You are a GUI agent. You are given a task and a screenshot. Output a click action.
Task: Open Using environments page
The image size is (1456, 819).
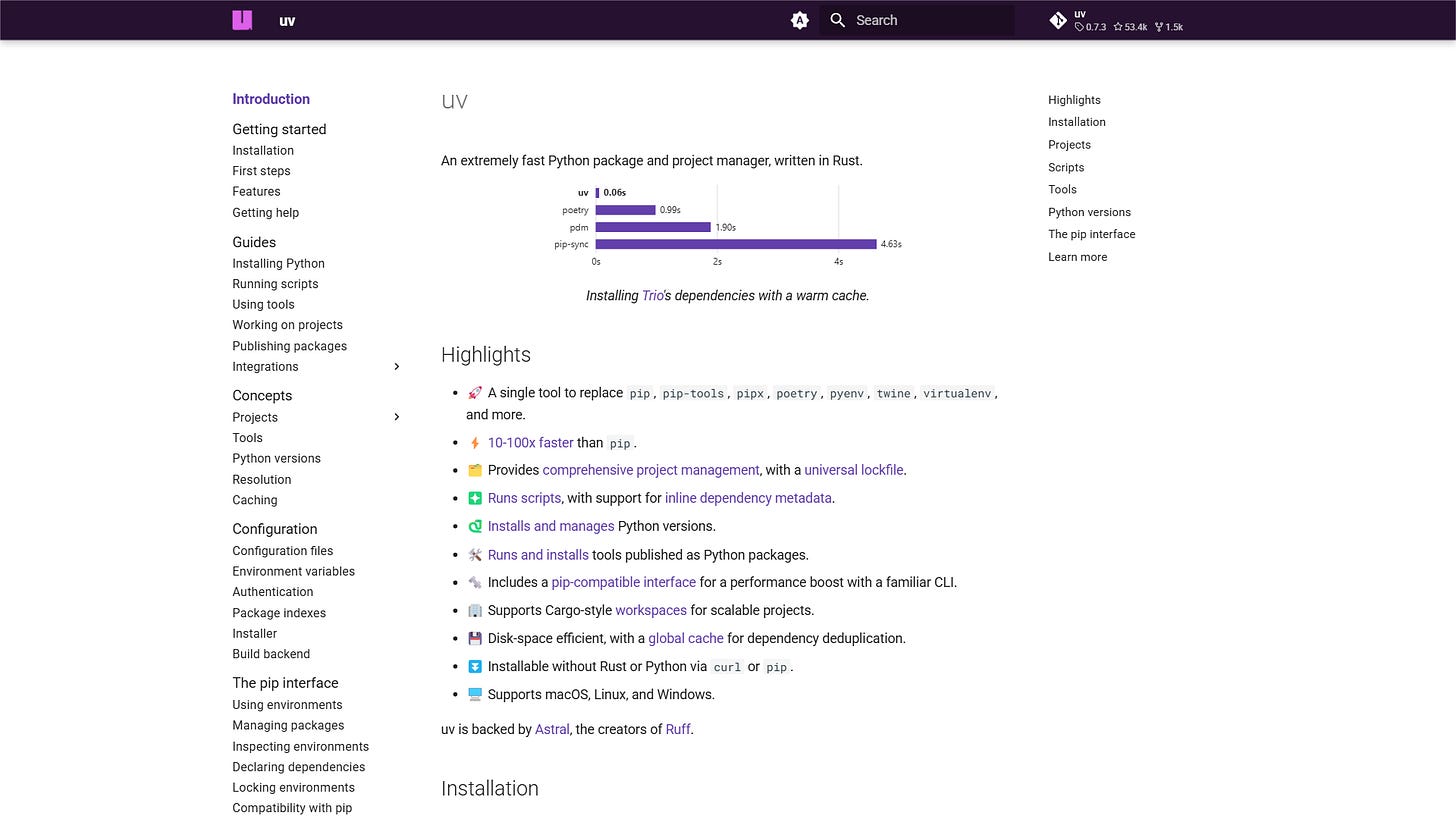pyautogui.click(x=287, y=705)
